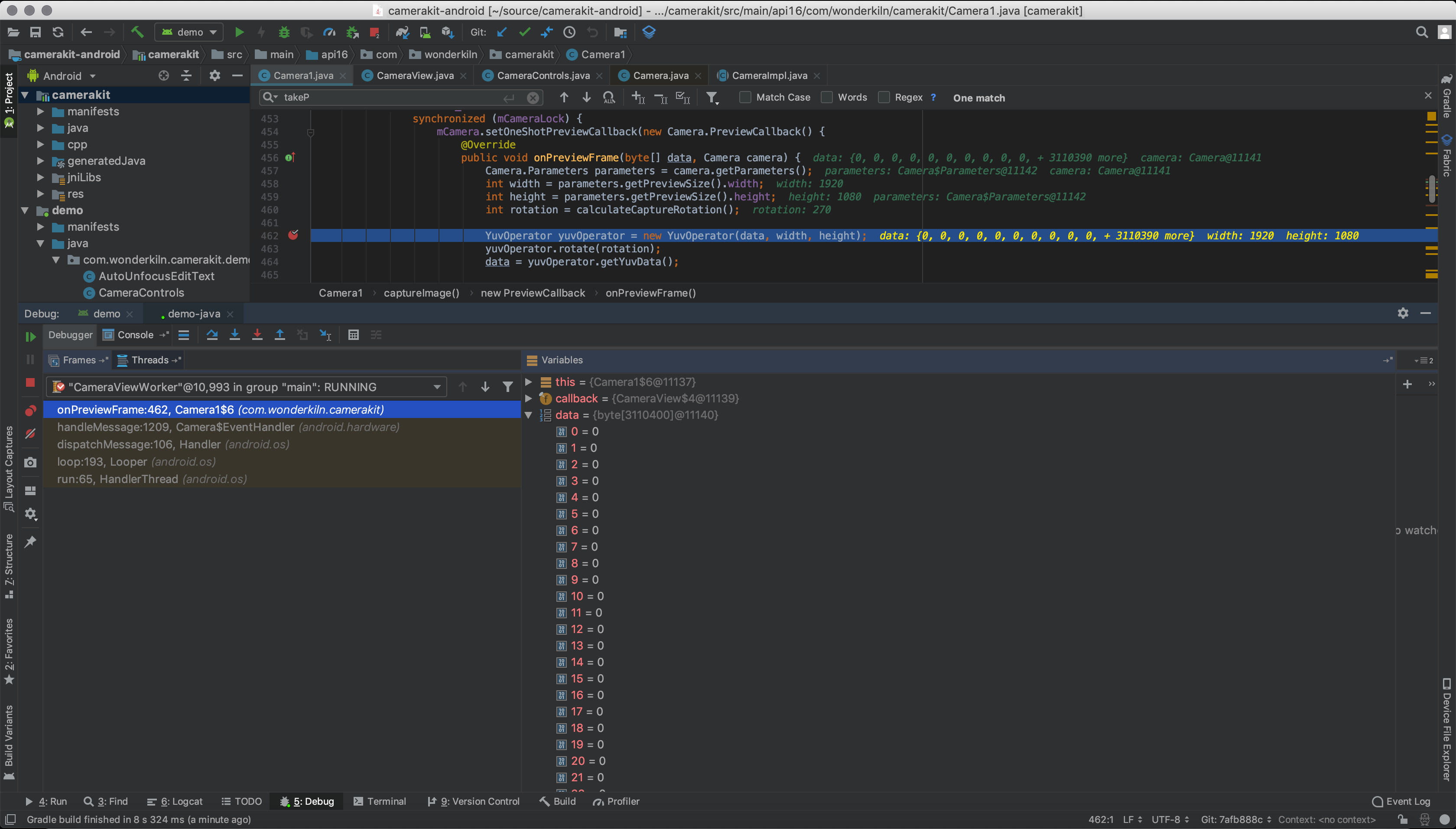Click View Breakpoints double red circle icon
Image resolution: width=1456 pixels, height=829 pixels.
click(x=31, y=411)
